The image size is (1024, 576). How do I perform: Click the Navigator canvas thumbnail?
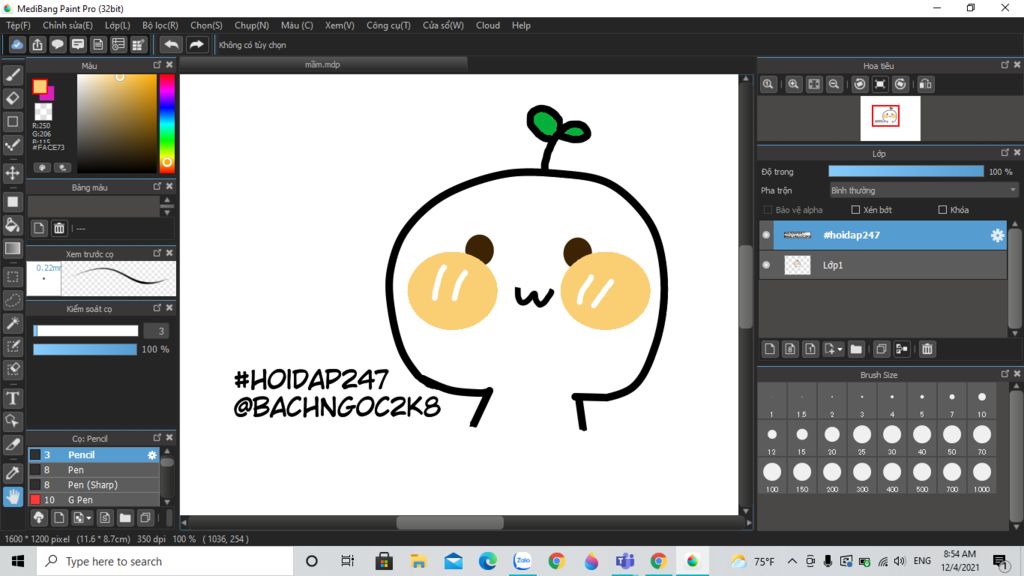pyautogui.click(x=890, y=118)
